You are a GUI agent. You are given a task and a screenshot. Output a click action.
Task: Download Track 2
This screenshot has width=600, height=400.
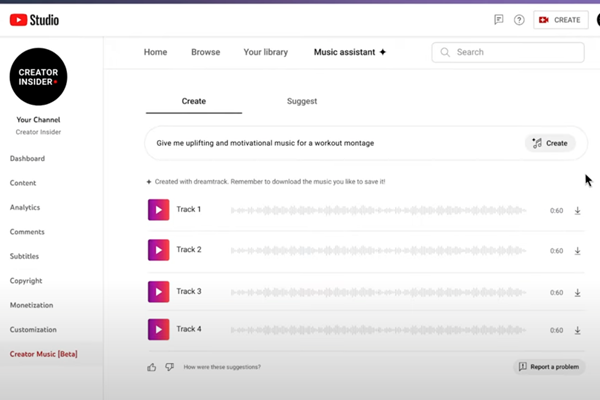tap(577, 250)
